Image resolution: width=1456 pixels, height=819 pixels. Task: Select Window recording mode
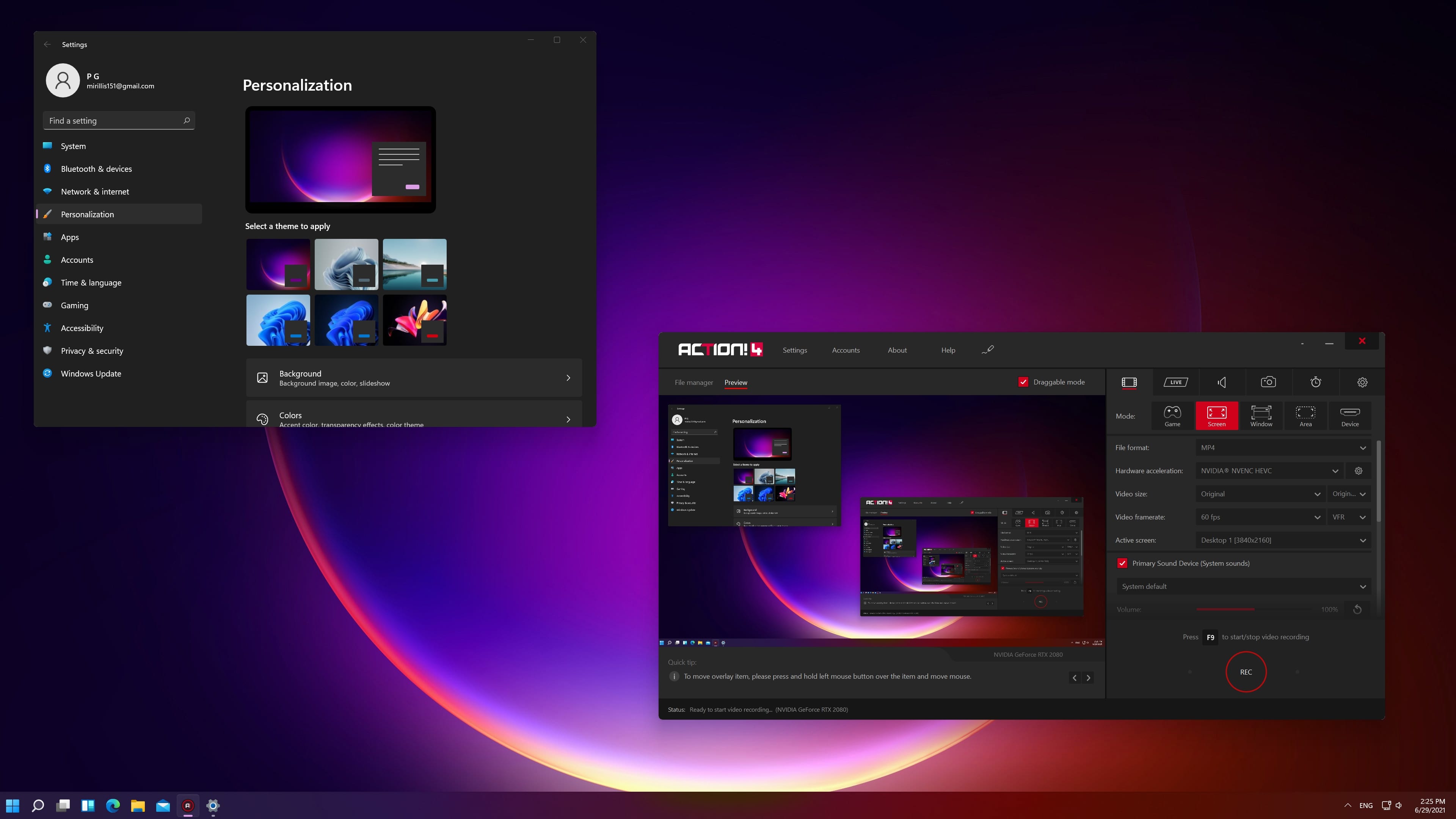point(1261,416)
